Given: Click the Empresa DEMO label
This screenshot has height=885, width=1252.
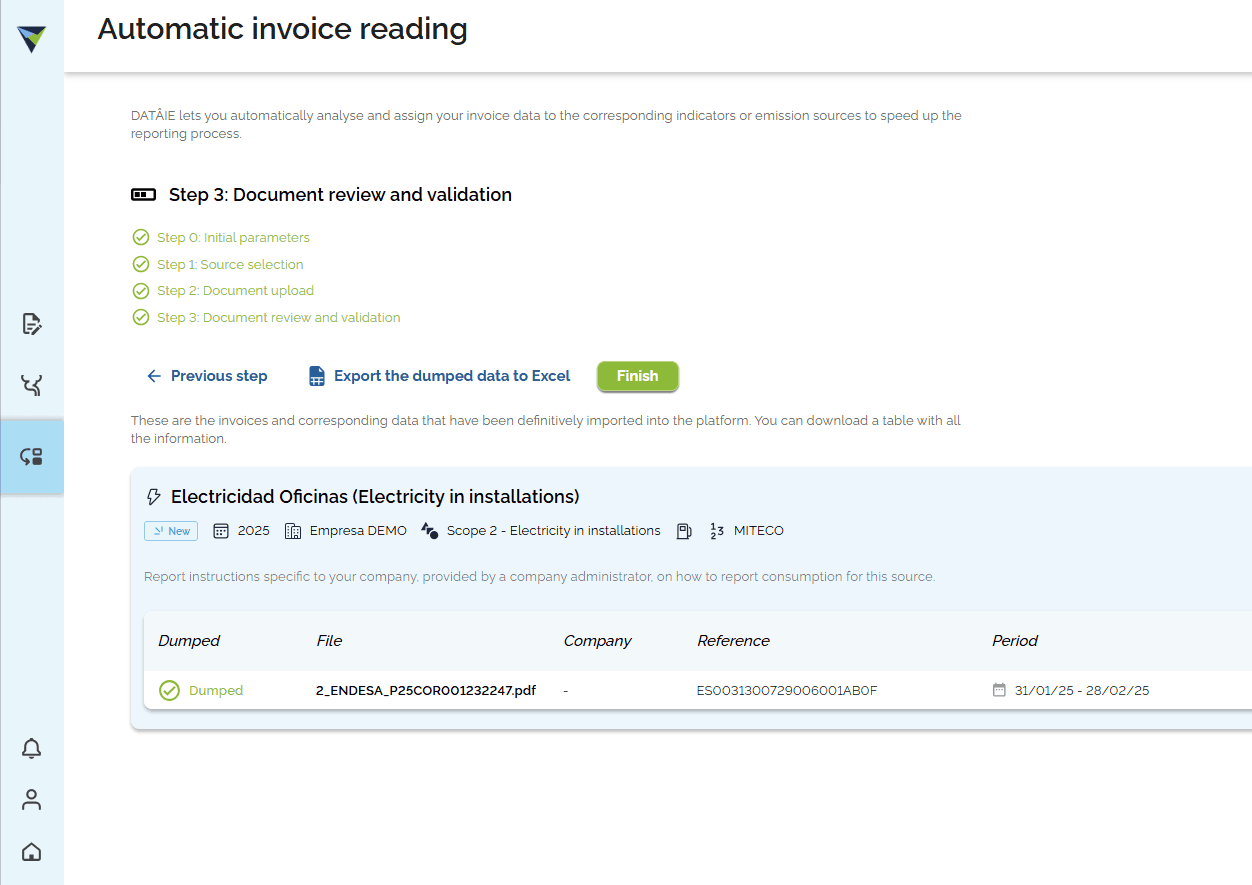Looking at the screenshot, I should pos(358,531).
